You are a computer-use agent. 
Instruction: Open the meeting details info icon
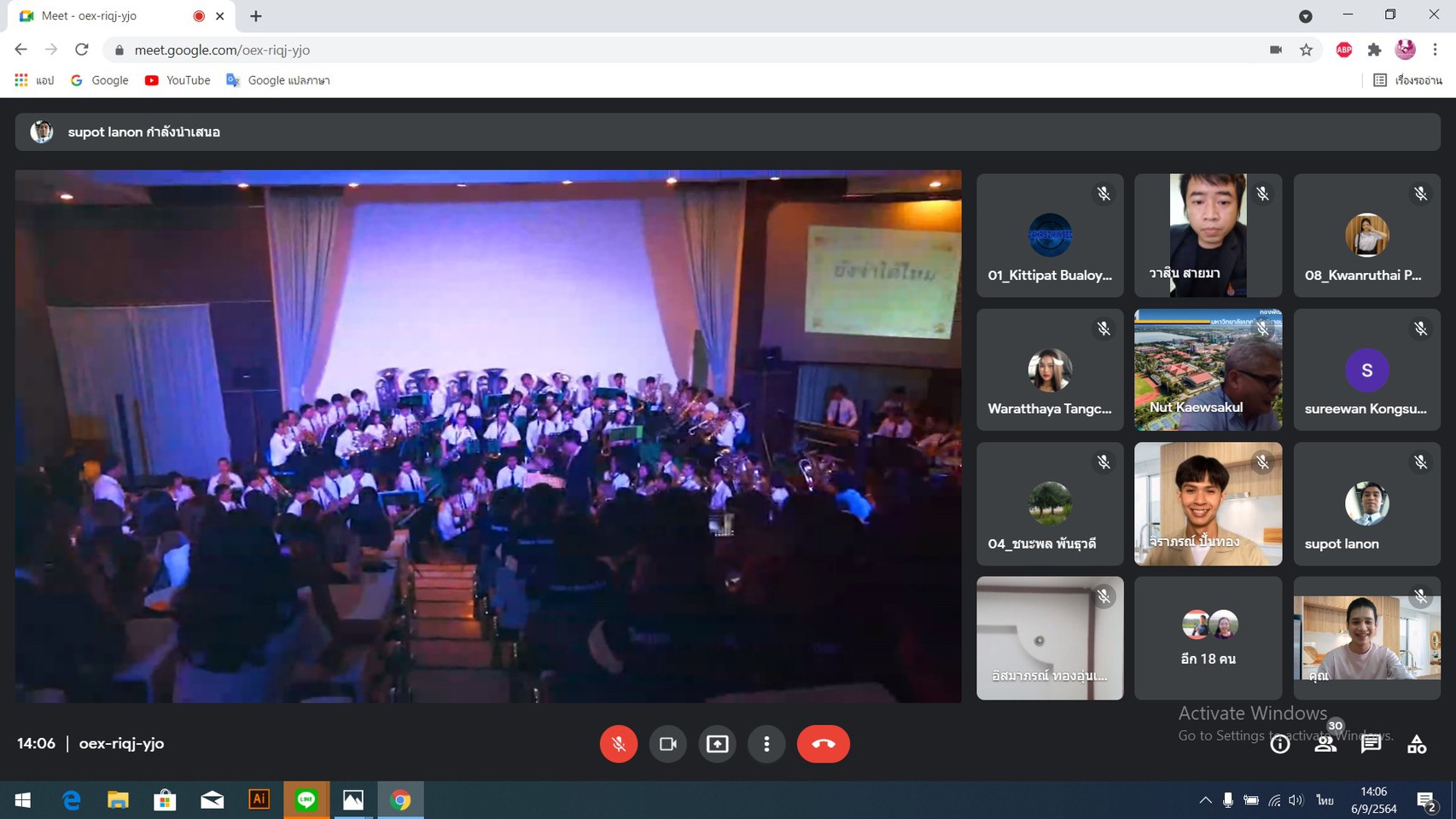(1279, 744)
